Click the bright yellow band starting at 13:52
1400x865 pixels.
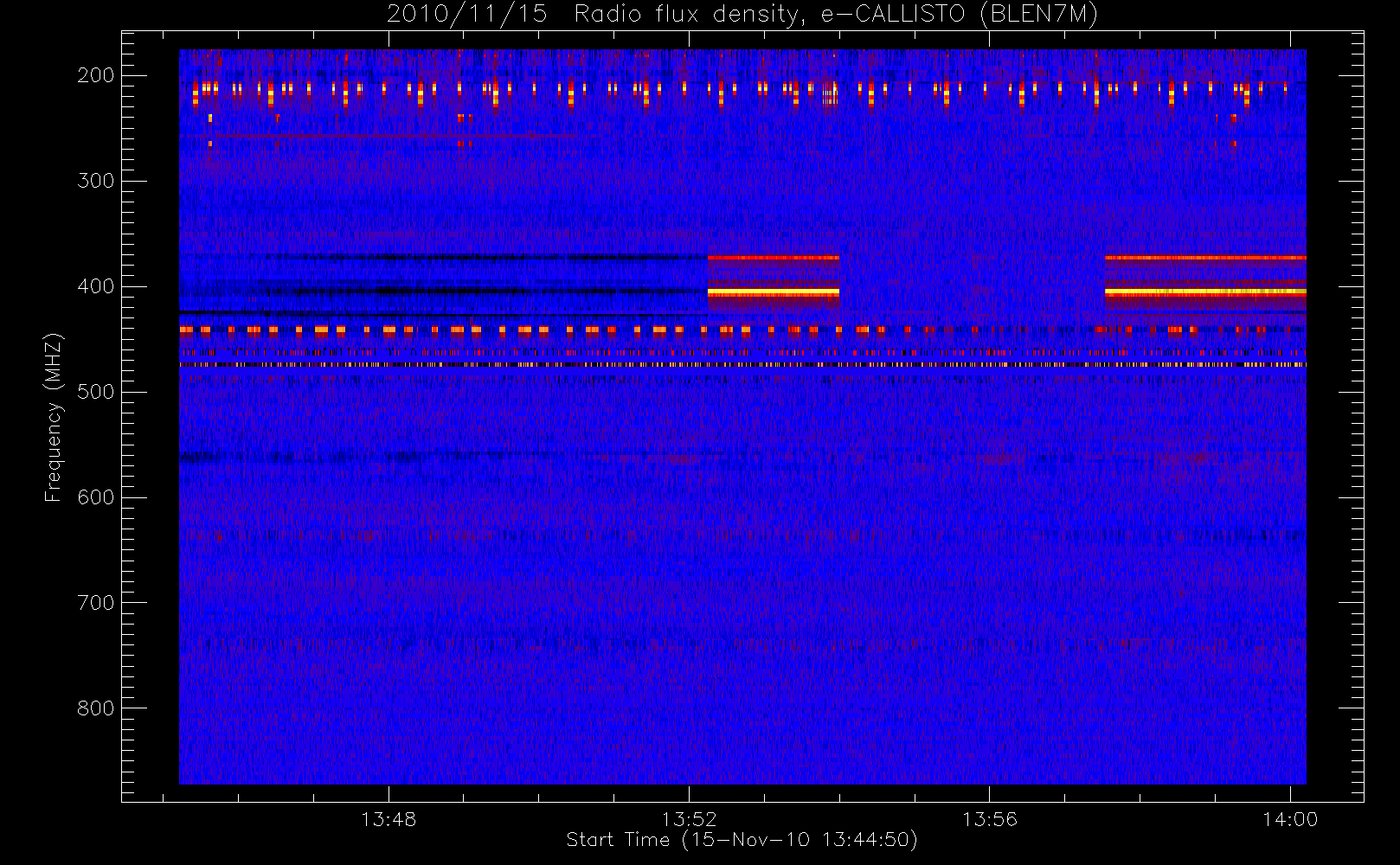[x=774, y=293]
